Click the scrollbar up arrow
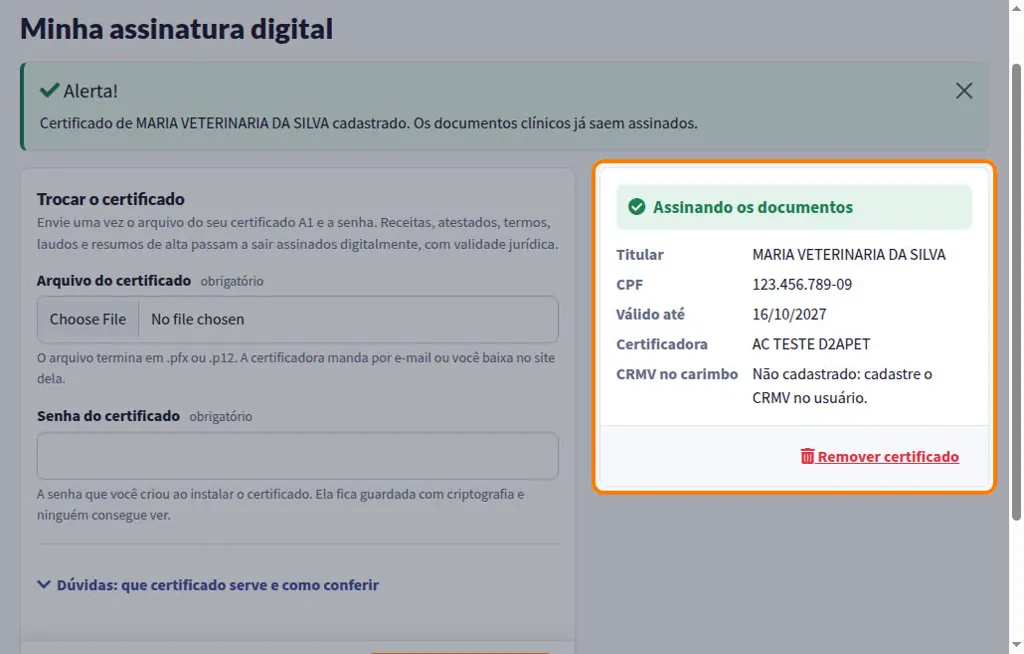The height and width of the screenshot is (654, 1024). 1016,8
